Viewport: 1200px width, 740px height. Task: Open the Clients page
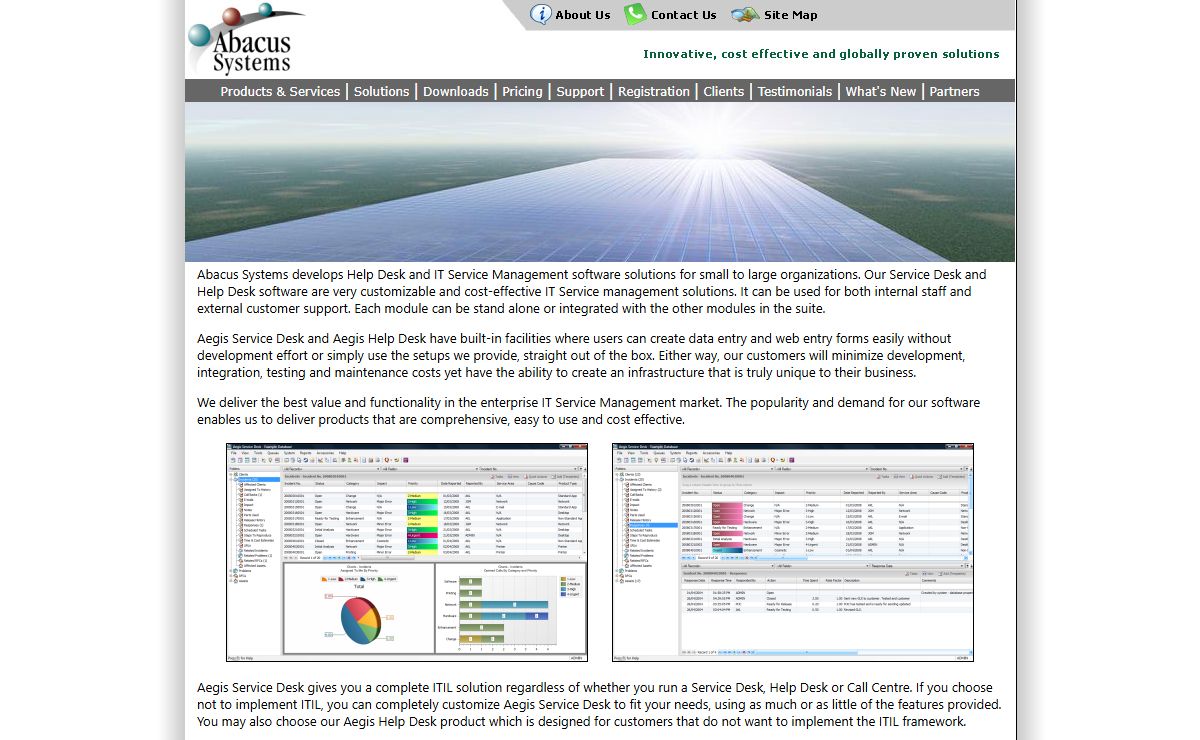pos(724,91)
